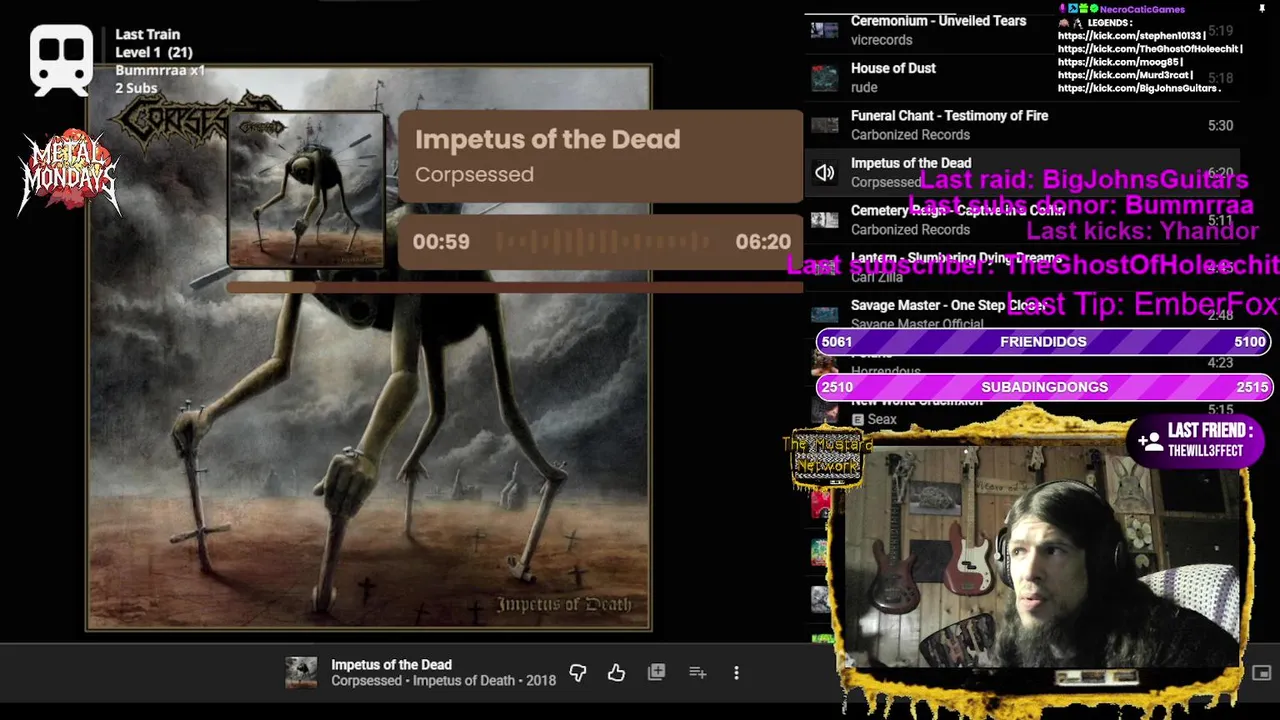Click the SUBADINGDONGS goal progress bar
Image resolution: width=1280 pixels, height=720 pixels.
1043,387
